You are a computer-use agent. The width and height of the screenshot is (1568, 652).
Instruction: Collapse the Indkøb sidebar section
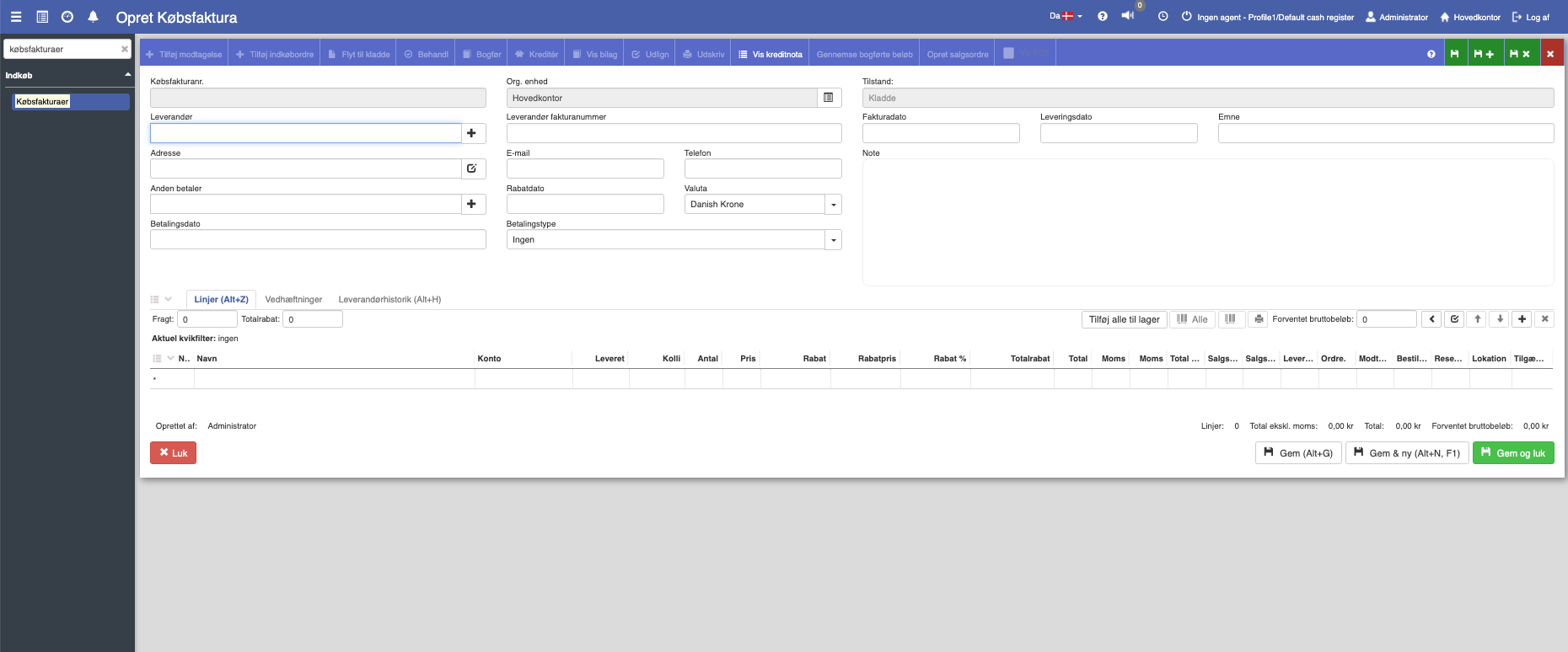point(128,75)
